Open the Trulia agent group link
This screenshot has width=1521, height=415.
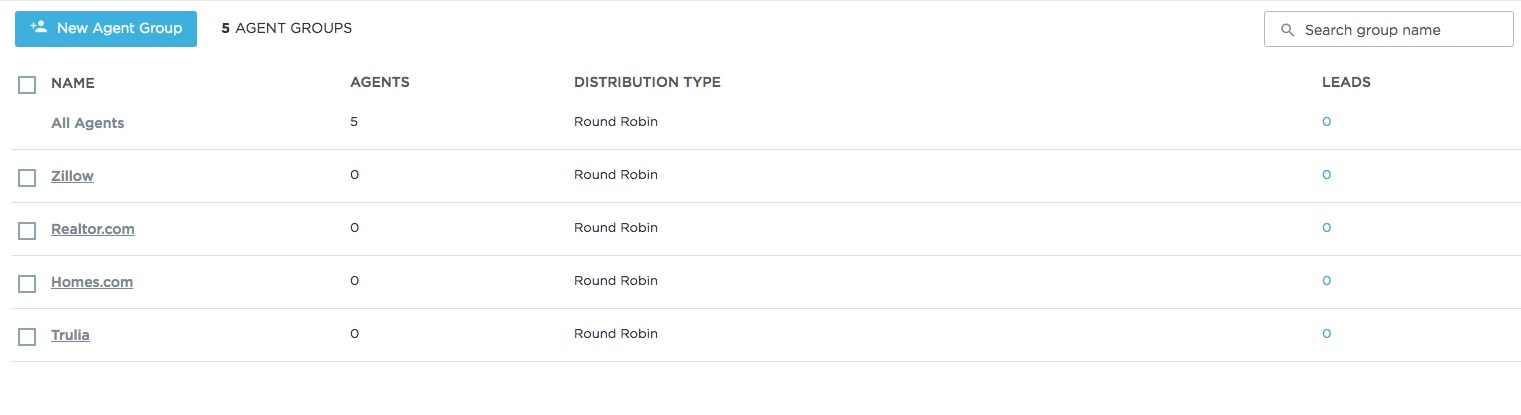click(70, 335)
